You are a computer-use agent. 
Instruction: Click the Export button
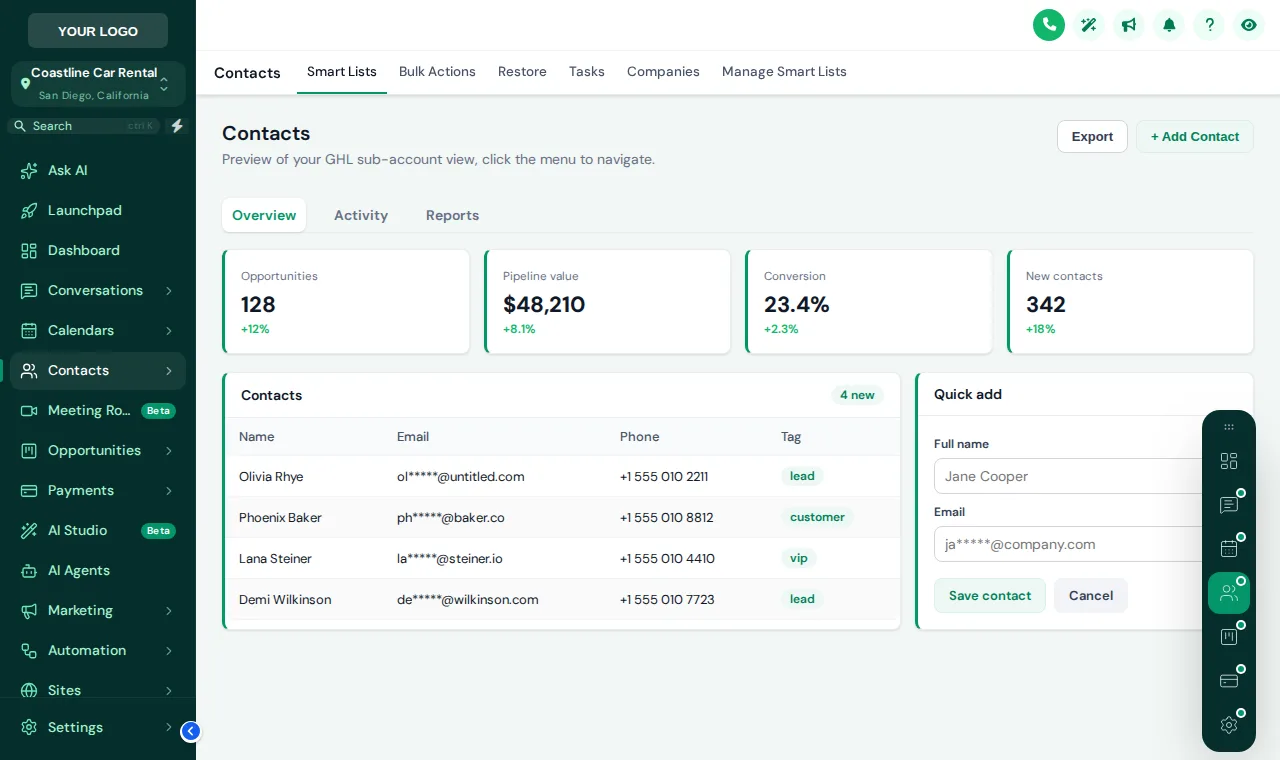pyautogui.click(x=1092, y=137)
